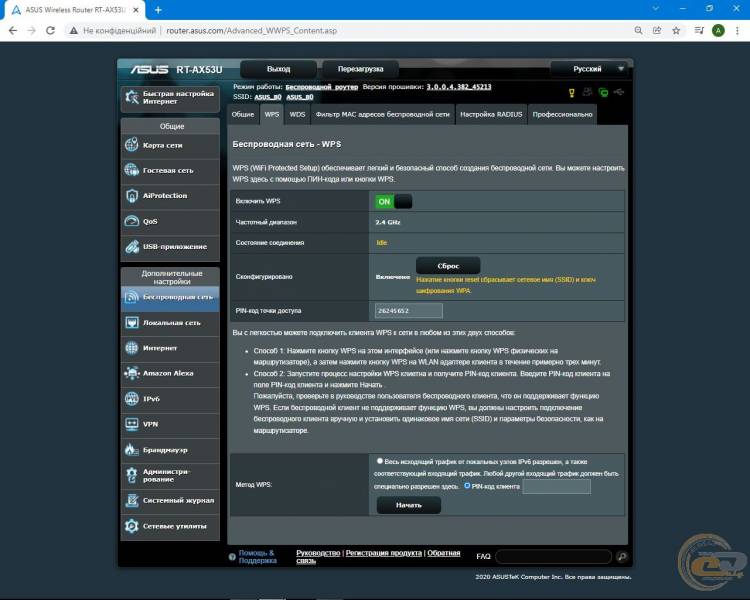Open IPv6 settings icon

[x=132, y=399]
